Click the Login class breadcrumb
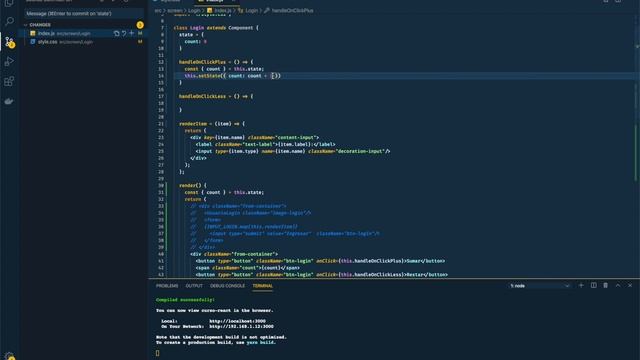The height and width of the screenshot is (360, 640). click(251, 11)
